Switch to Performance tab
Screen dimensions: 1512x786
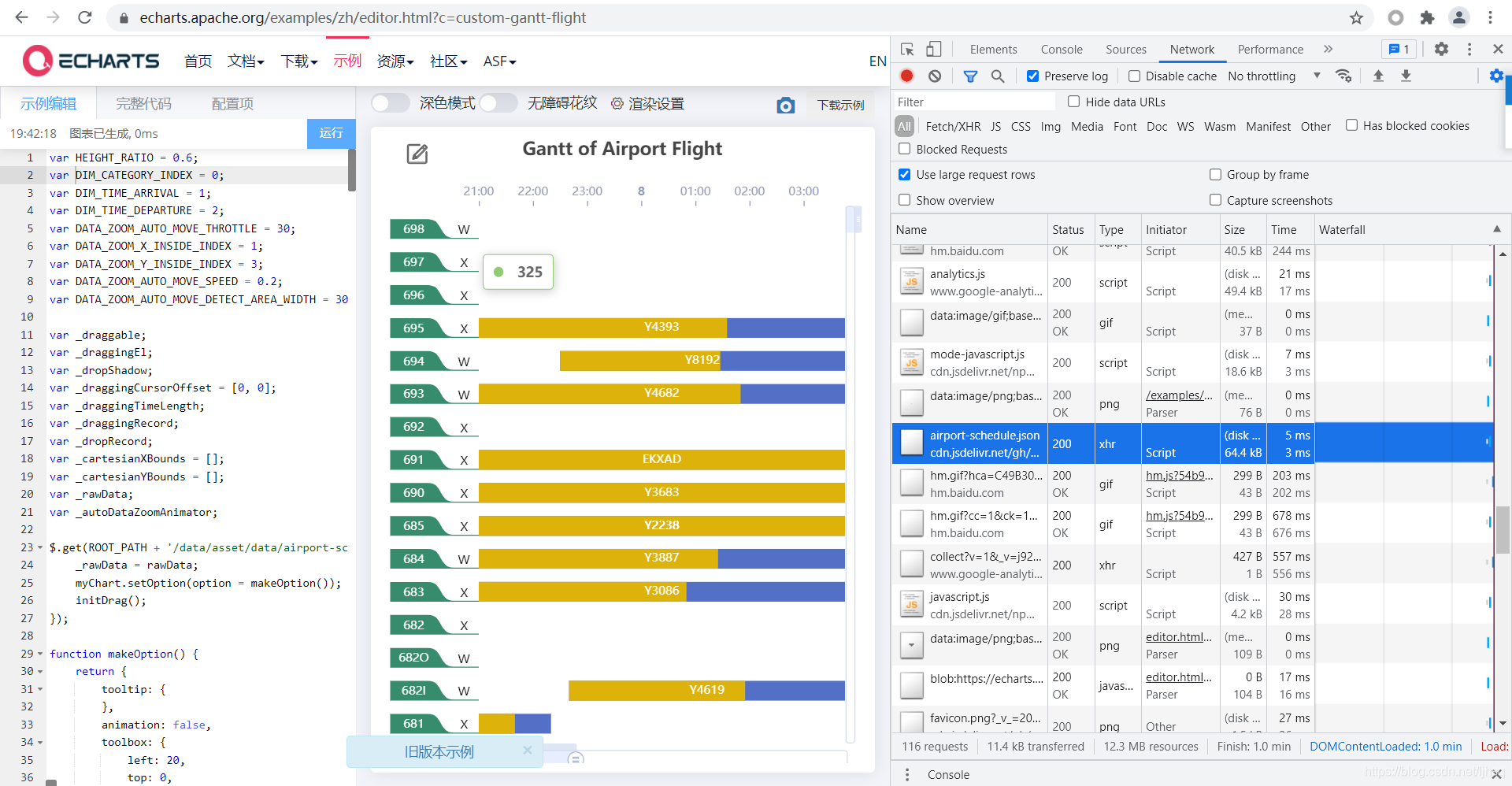pyautogui.click(x=1270, y=49)
